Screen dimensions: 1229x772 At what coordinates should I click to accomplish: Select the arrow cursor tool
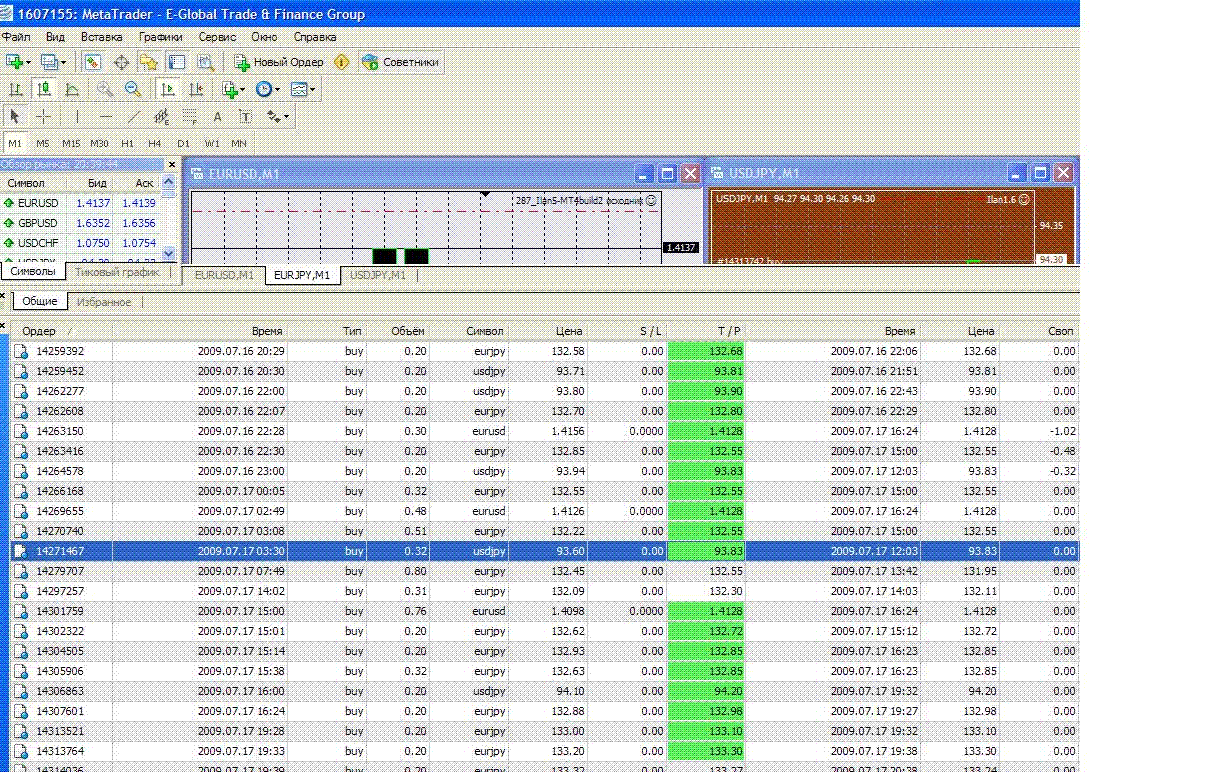(15, 116)
